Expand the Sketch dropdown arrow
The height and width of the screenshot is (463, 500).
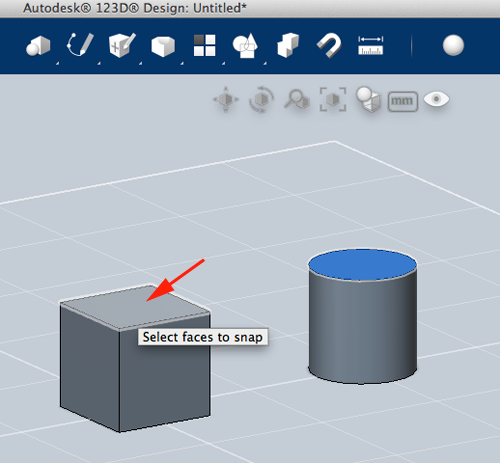click(x=99, y=63)
